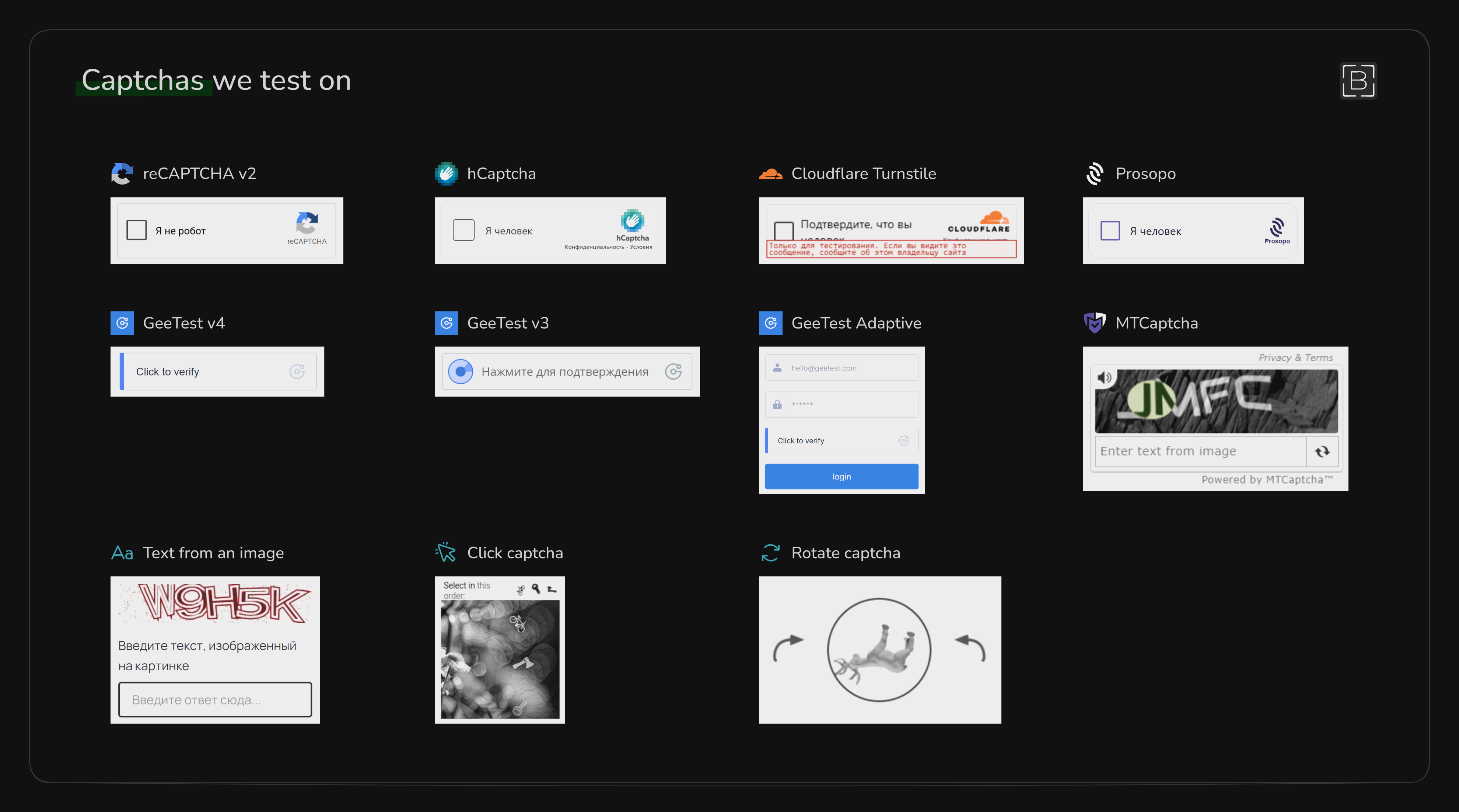
Task: Focus the GeeTest Adaptive password field
Action: [842, 404]
